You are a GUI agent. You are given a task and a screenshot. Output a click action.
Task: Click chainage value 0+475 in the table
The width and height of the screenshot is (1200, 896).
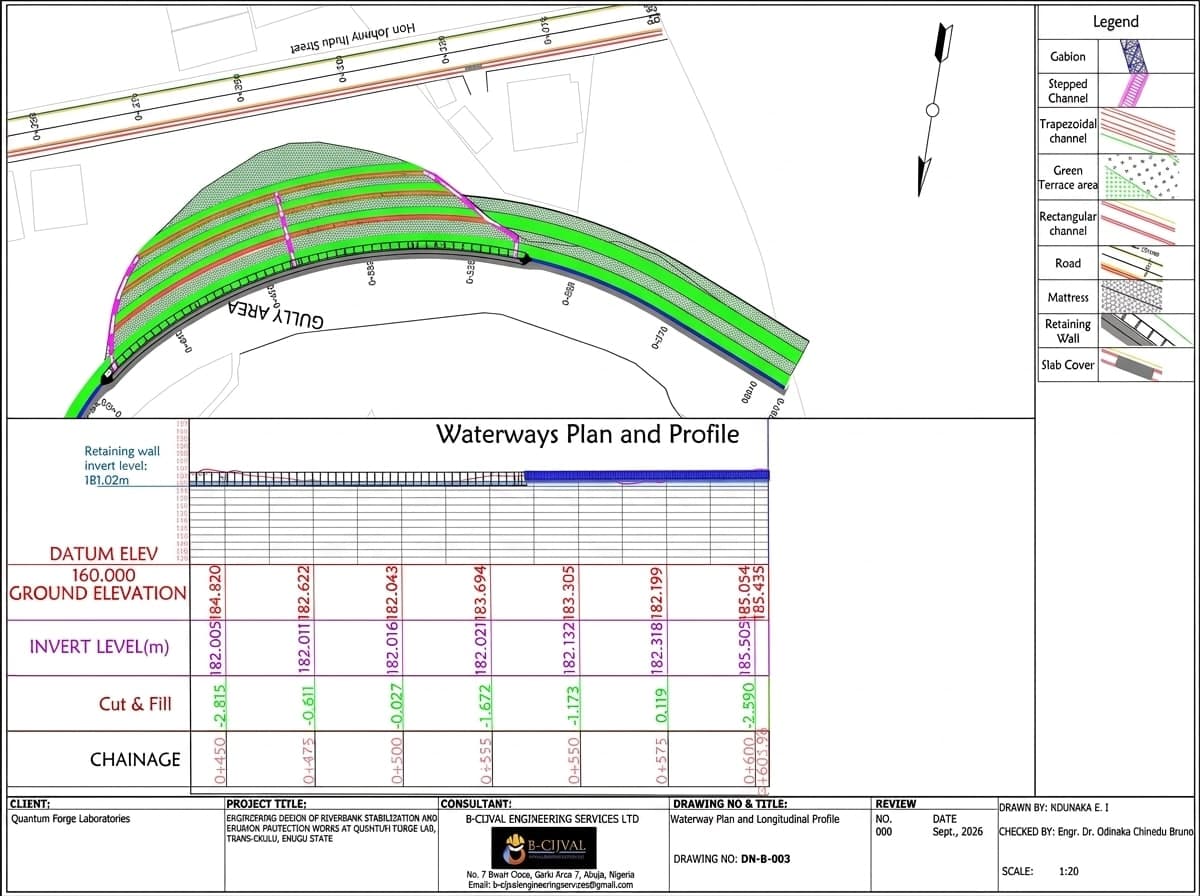pyautogui.click(x=309, y=760)
